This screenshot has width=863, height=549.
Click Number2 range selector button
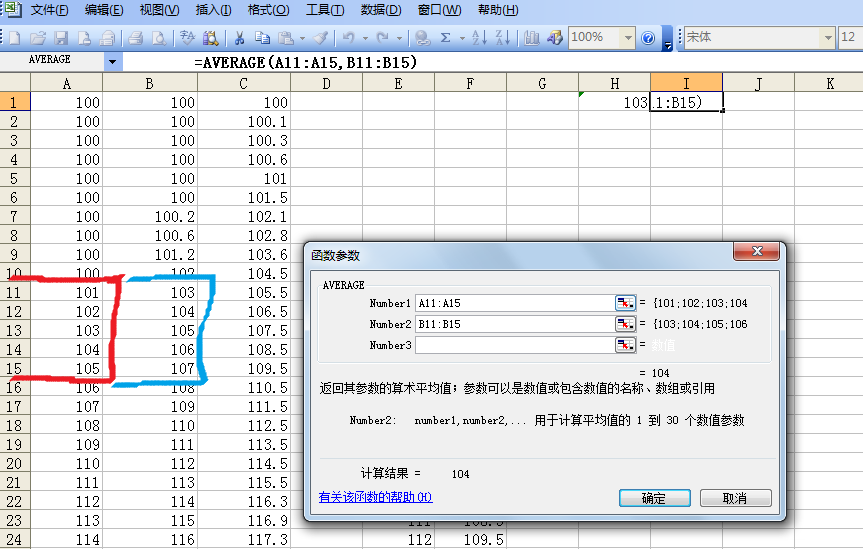click(x=625, y=324)
